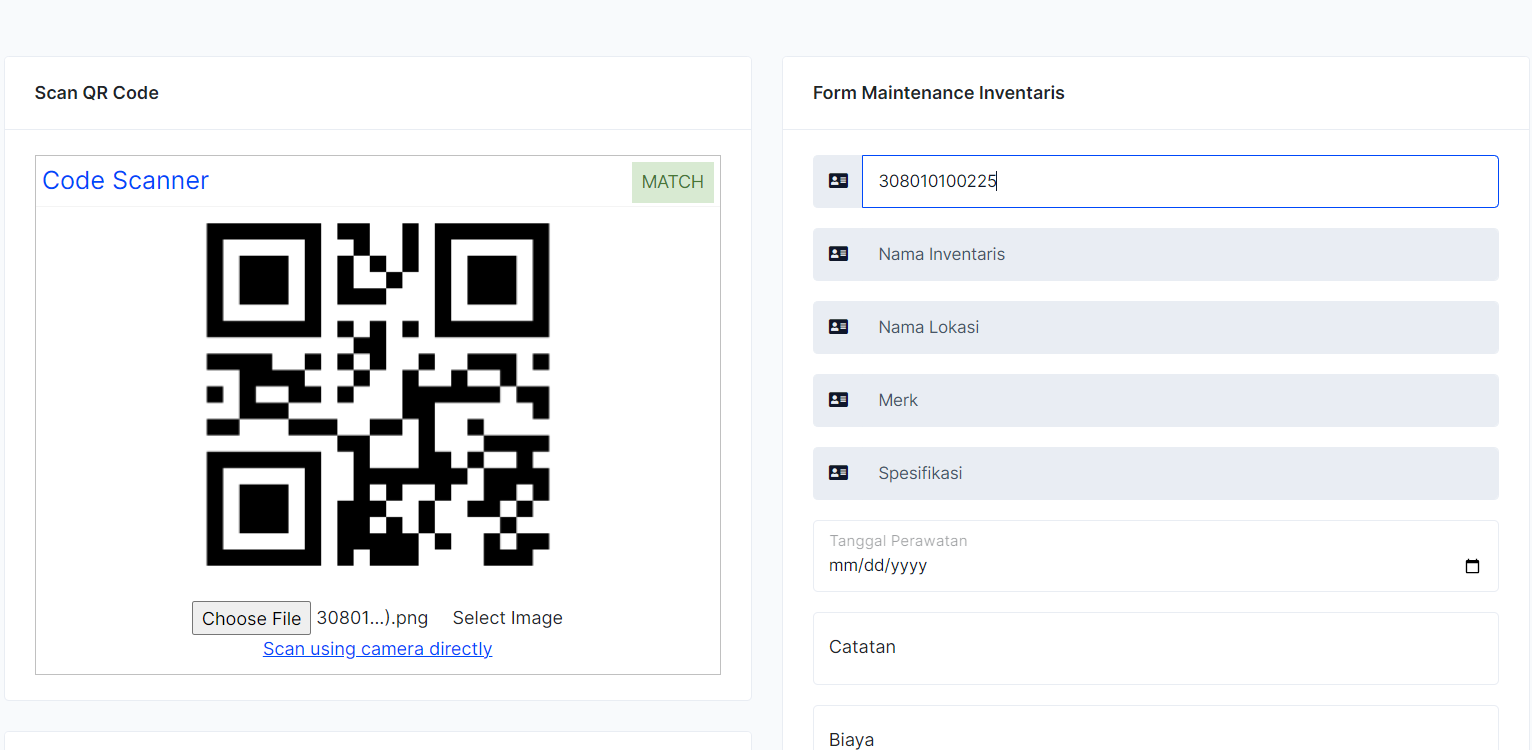Click the ID card icon beside Merk
Image resolution: width=1532 pixels, height=750 pixels.
(x=838, y=400)
